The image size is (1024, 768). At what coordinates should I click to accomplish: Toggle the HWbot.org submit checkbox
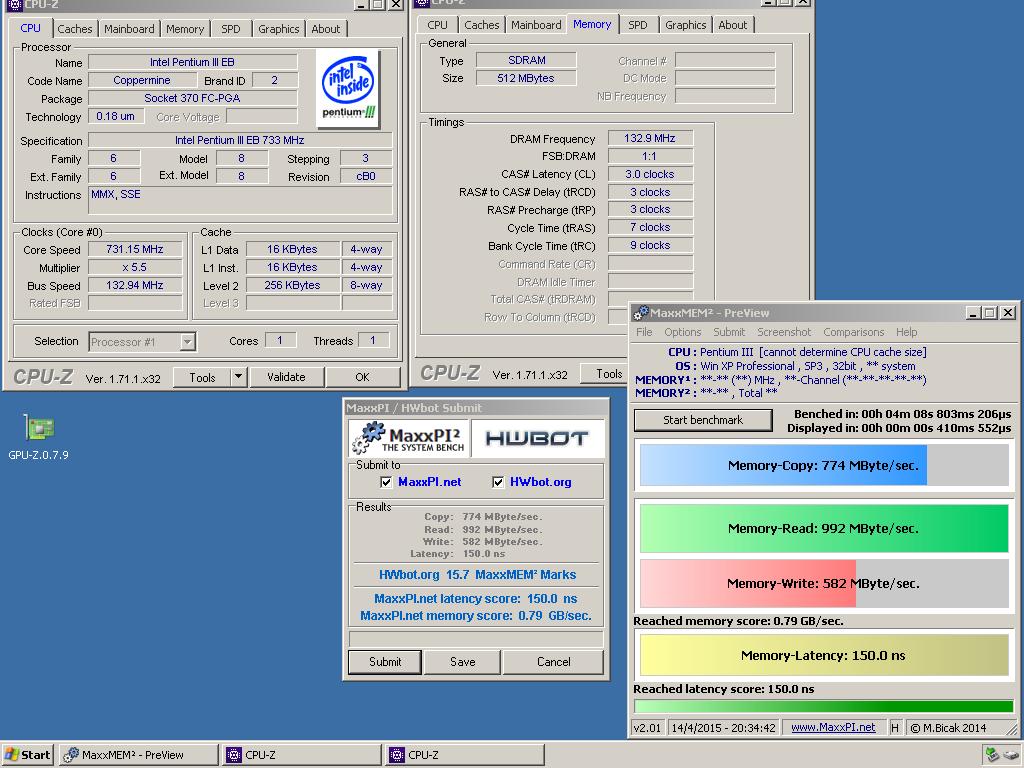pos(498,482)
